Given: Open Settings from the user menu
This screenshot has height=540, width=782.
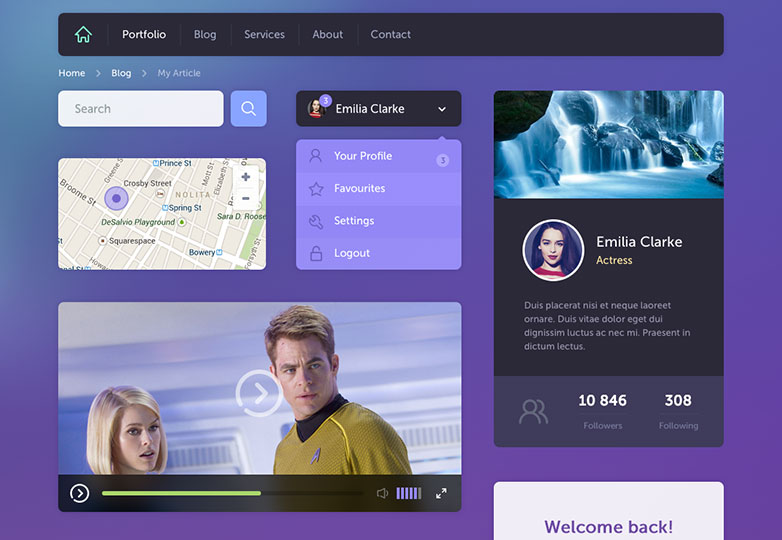Looking at the screenshot, I should pyautogui.click(x=354, y=221).
